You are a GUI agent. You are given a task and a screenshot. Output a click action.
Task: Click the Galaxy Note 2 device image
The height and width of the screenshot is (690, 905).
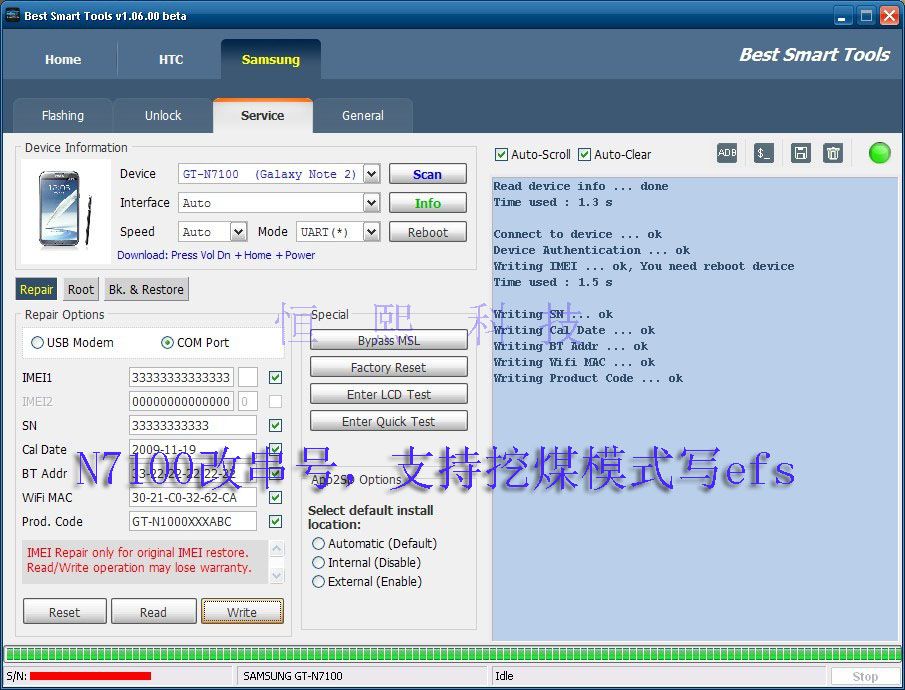pos(64,209)
